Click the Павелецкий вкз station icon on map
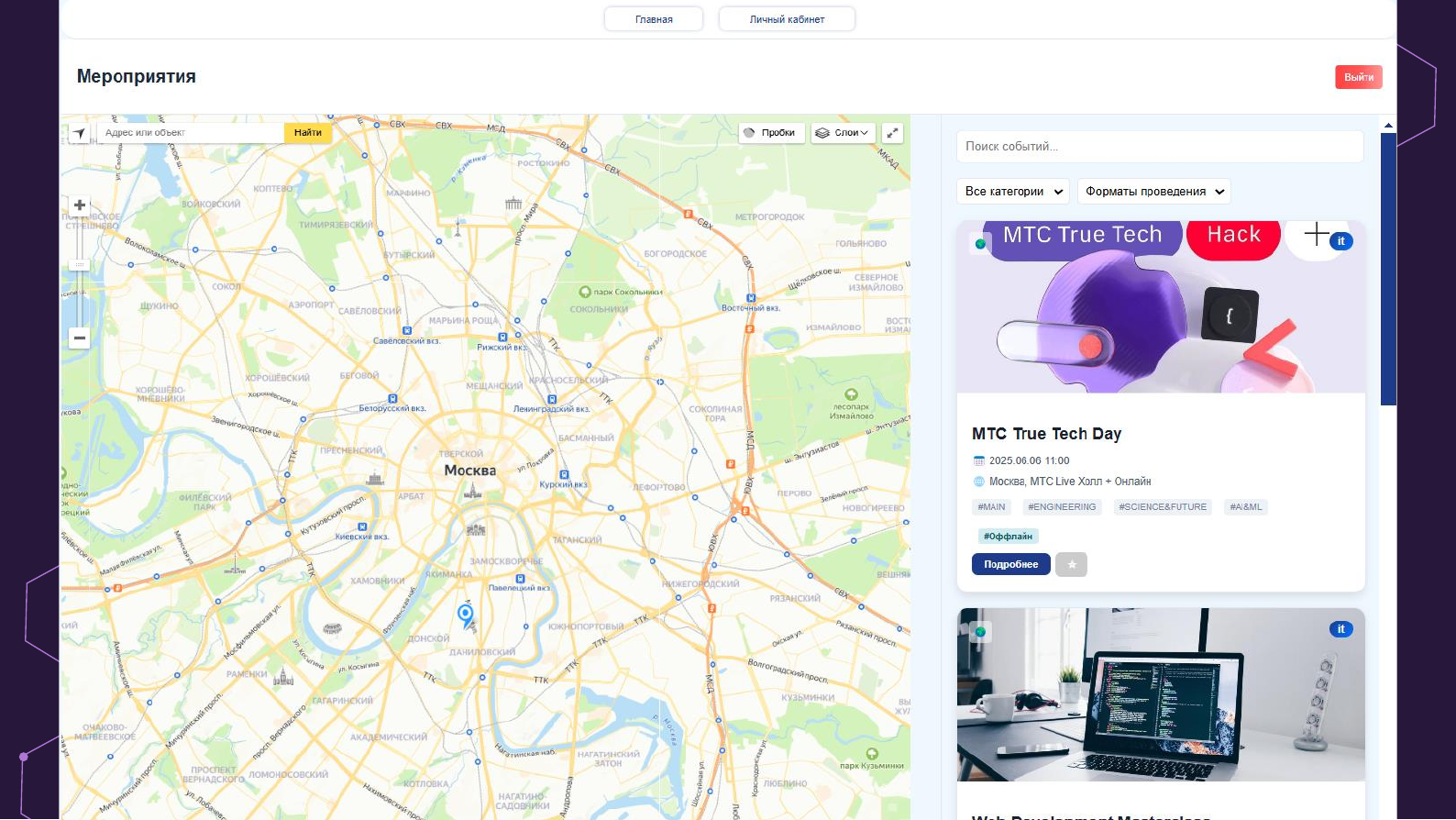1456x820 pixels. click(x=520, y=579)
